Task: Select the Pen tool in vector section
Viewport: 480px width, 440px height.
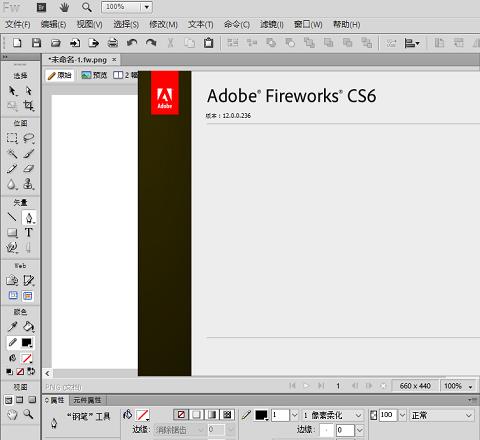Action: tap(29, 218)
